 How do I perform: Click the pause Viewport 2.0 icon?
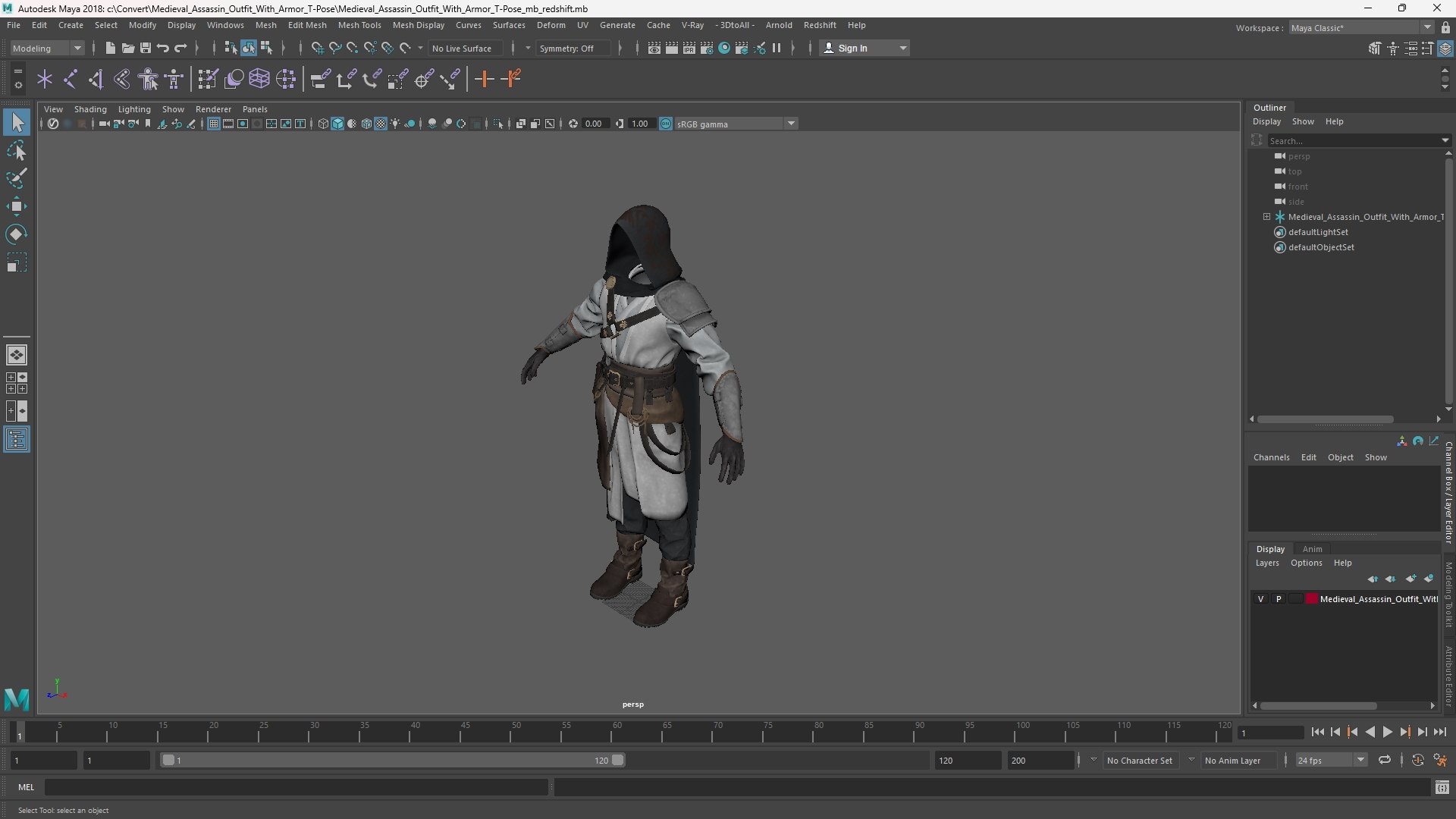click(777, 48)
